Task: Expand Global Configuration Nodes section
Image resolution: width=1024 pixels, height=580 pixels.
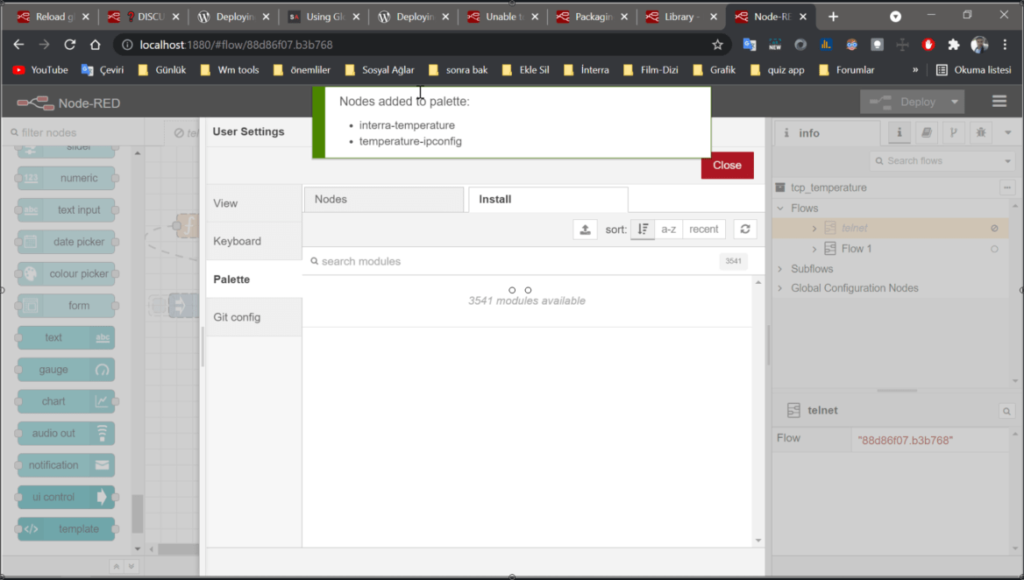Action: click(x=780, y=288)
